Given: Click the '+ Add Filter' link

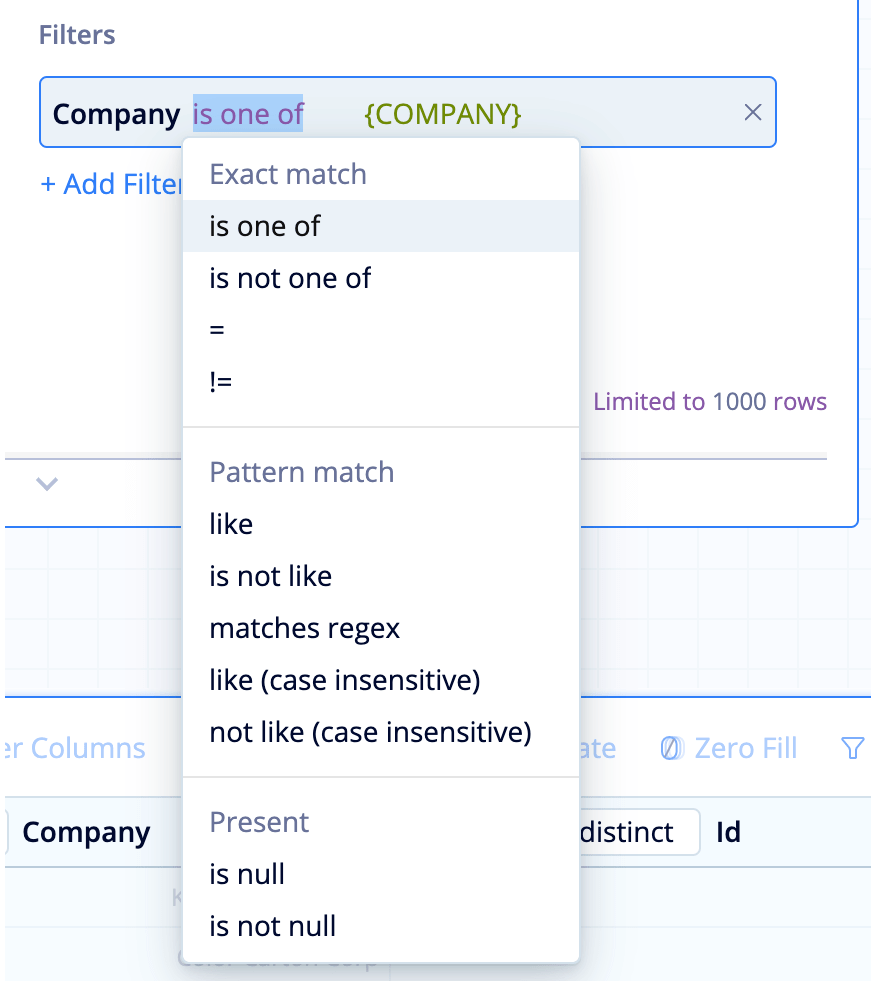Looking at the screenshot, I should (x=110, y=184).
